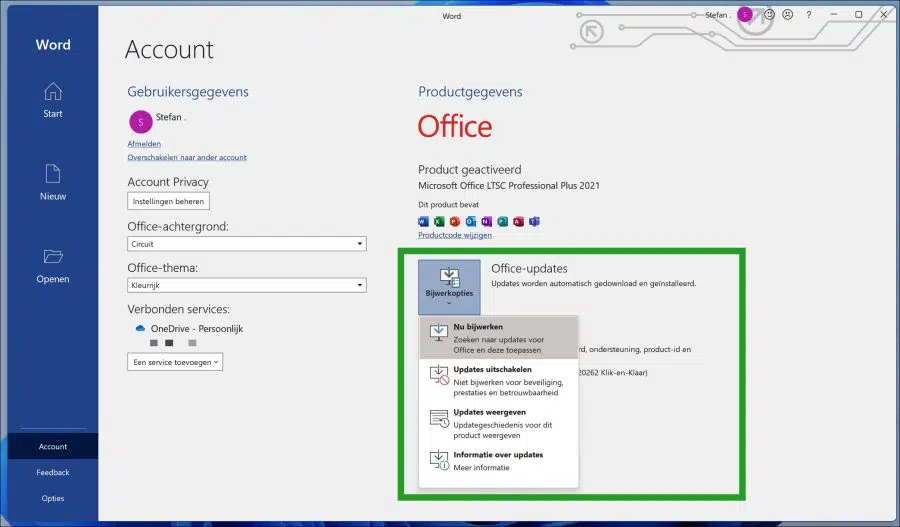
Task: Click the Outlook app icon under product
Action: (471, 222)
